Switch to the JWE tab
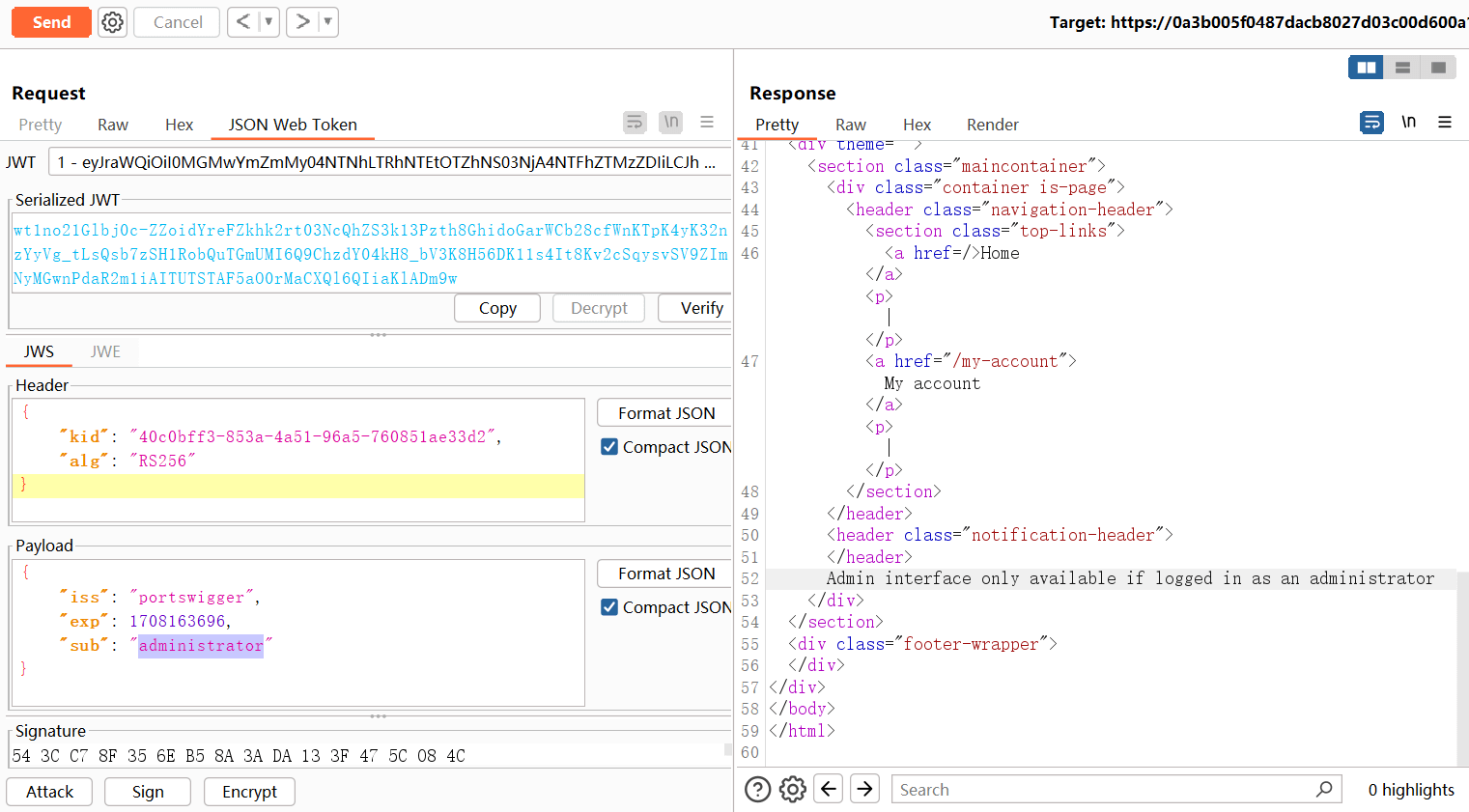This screenshot has width=1469, height=812. coord(105,351)
